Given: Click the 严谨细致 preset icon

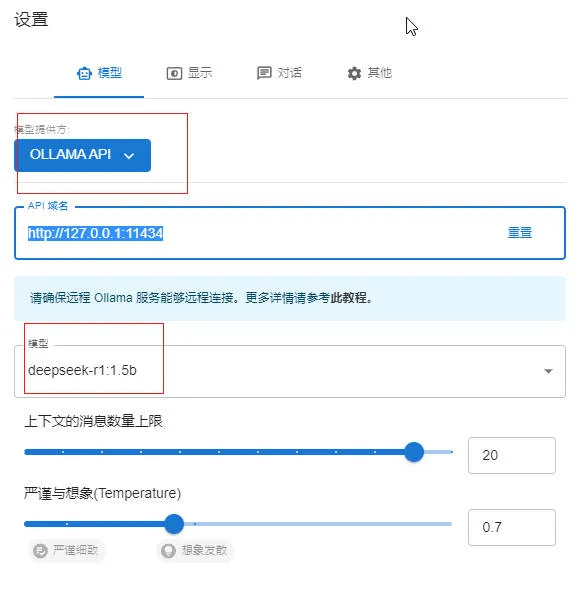Looking at the screenshot, I should click(x=40, y=551).
